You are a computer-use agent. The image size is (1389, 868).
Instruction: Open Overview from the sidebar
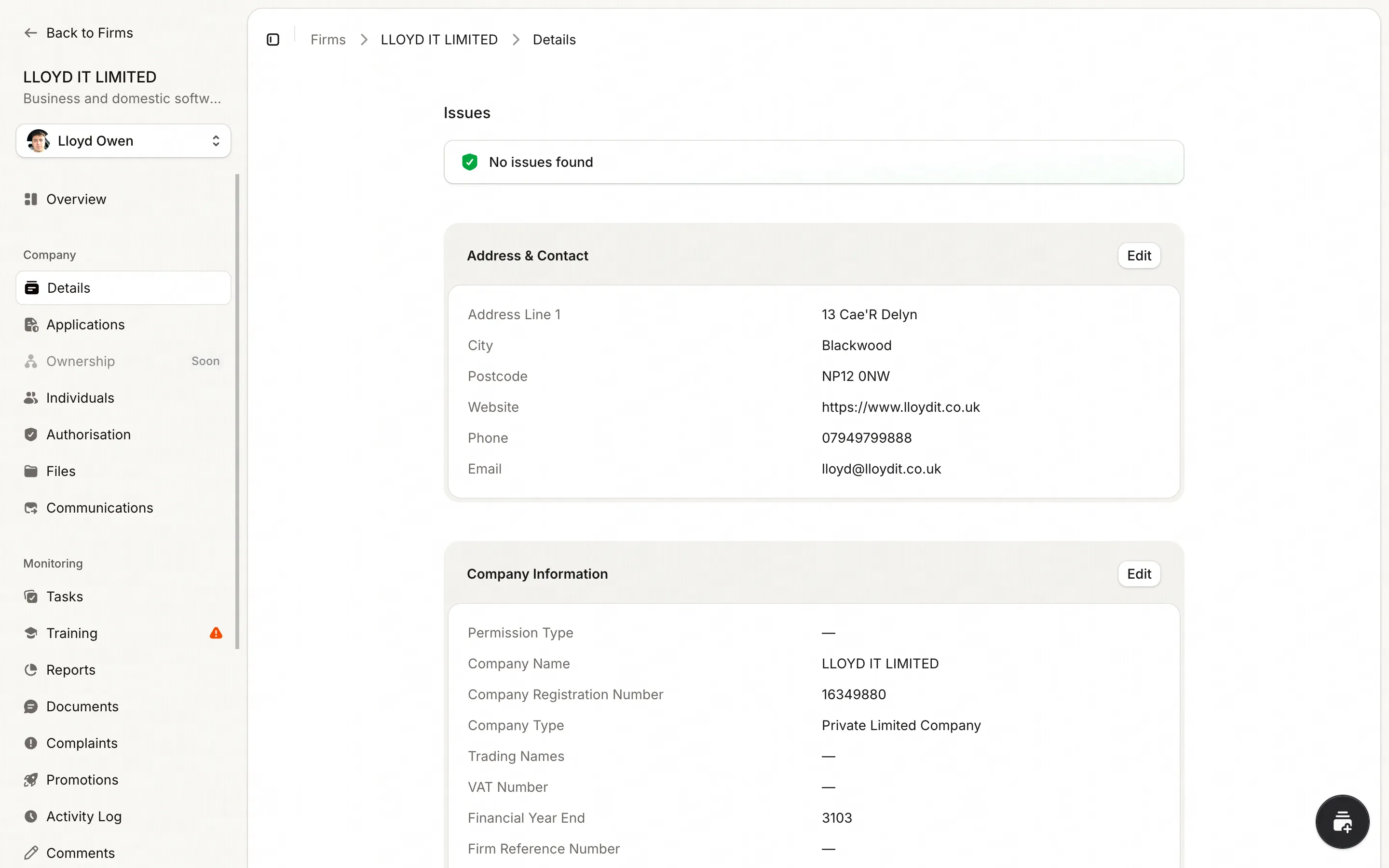tap(76, 199)
